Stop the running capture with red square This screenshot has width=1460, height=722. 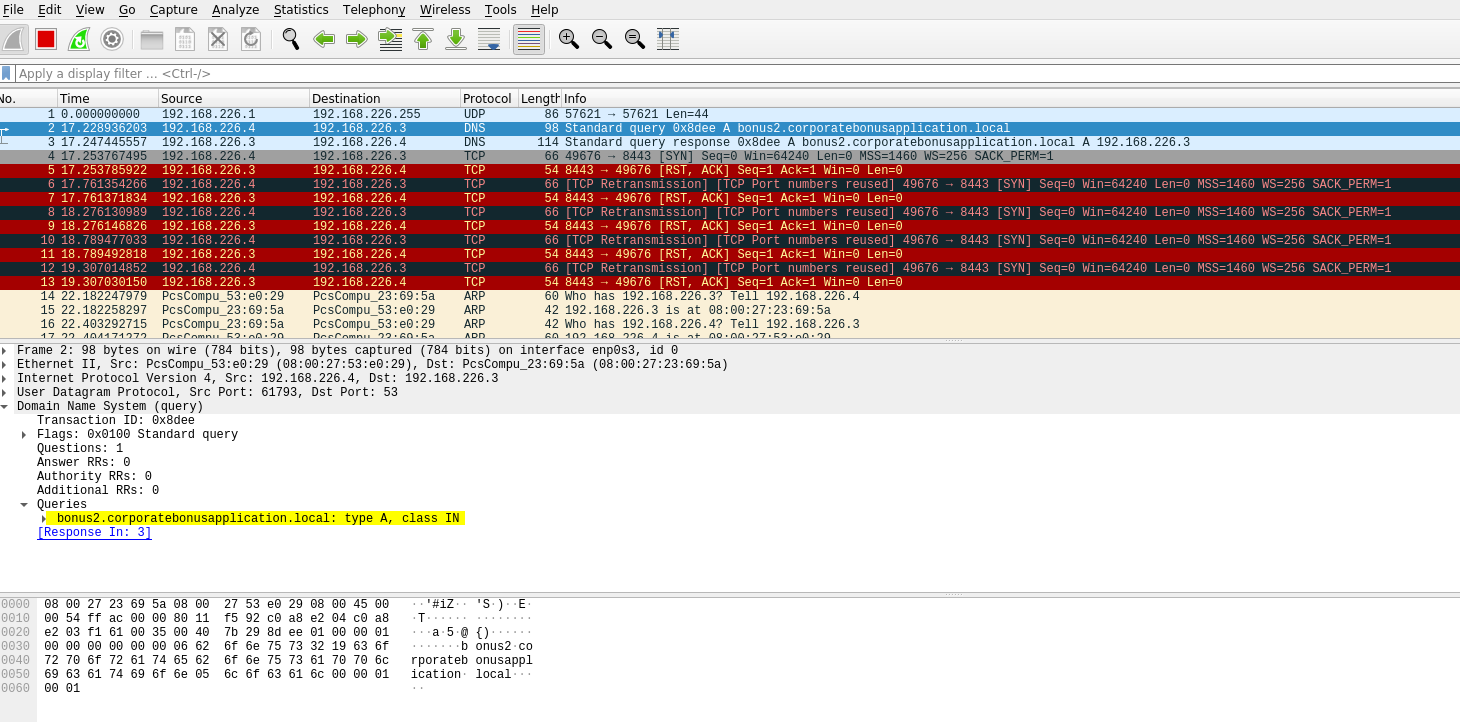[46, 39]
